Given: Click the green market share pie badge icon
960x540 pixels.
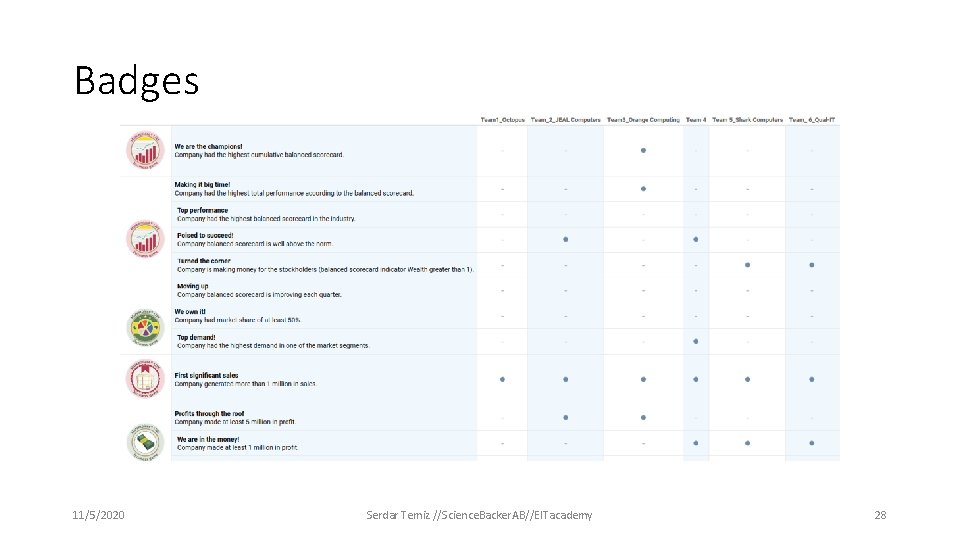Looking at the screenshot, I should click(x=145, y=327).
